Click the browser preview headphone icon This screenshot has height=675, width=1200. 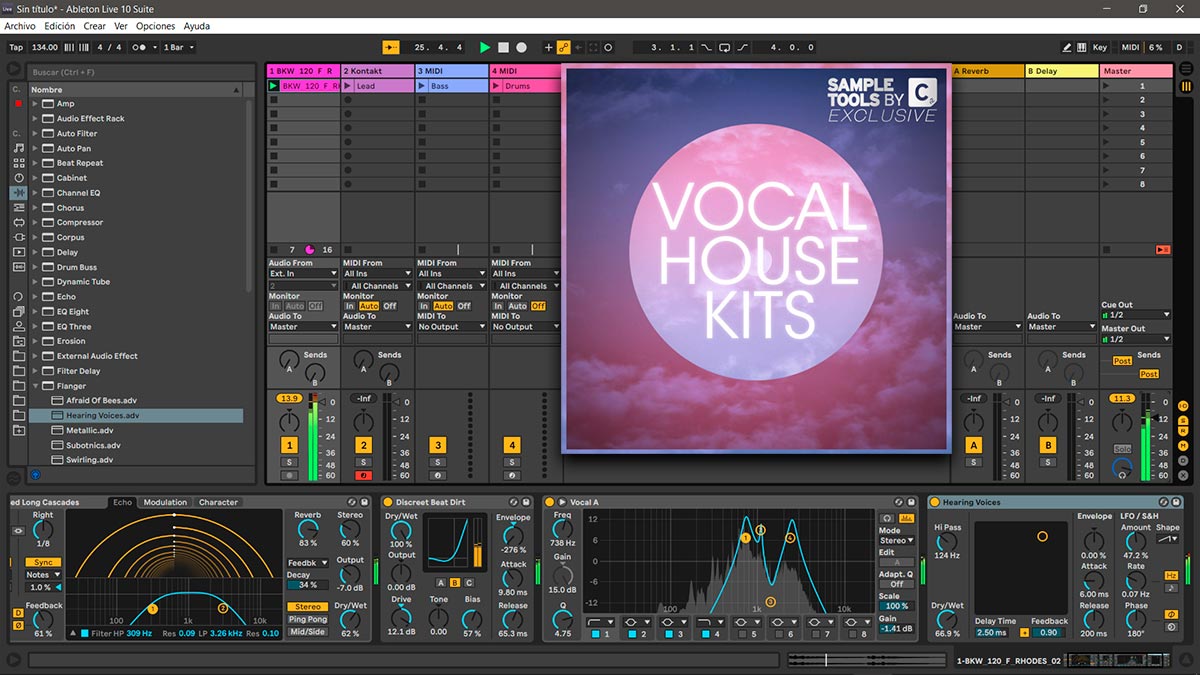35,475
